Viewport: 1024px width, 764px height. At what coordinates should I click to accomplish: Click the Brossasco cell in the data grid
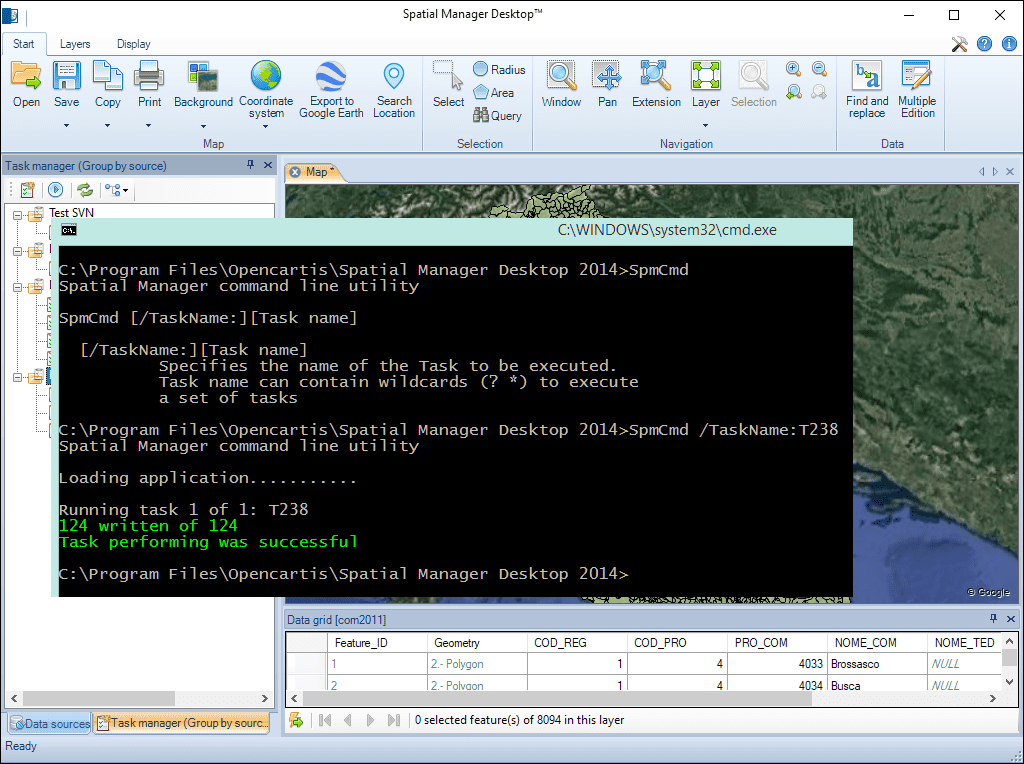click(x=878, y=664)
